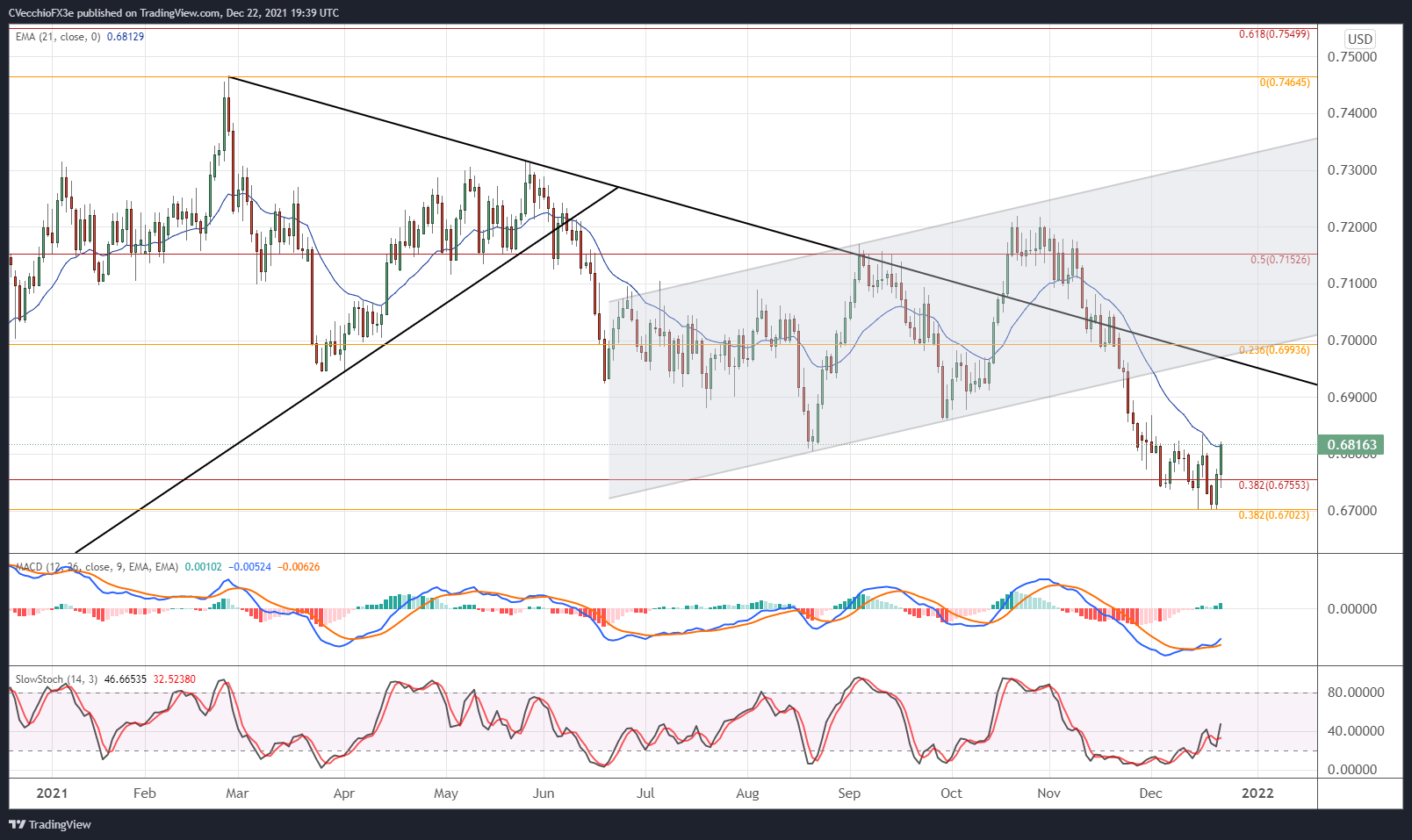
Task: Click the 0.71000 price axis label
Action: (x=1351, y=284)
